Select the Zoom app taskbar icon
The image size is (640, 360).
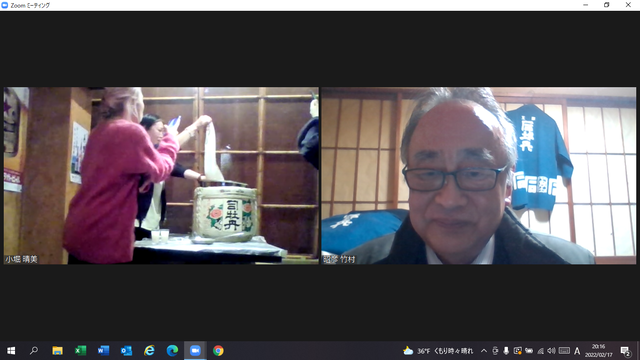point(195,351)
